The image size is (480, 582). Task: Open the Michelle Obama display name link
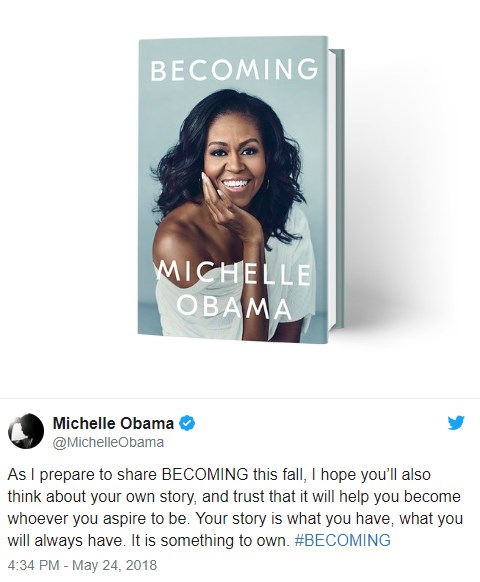tap(113, 423)
